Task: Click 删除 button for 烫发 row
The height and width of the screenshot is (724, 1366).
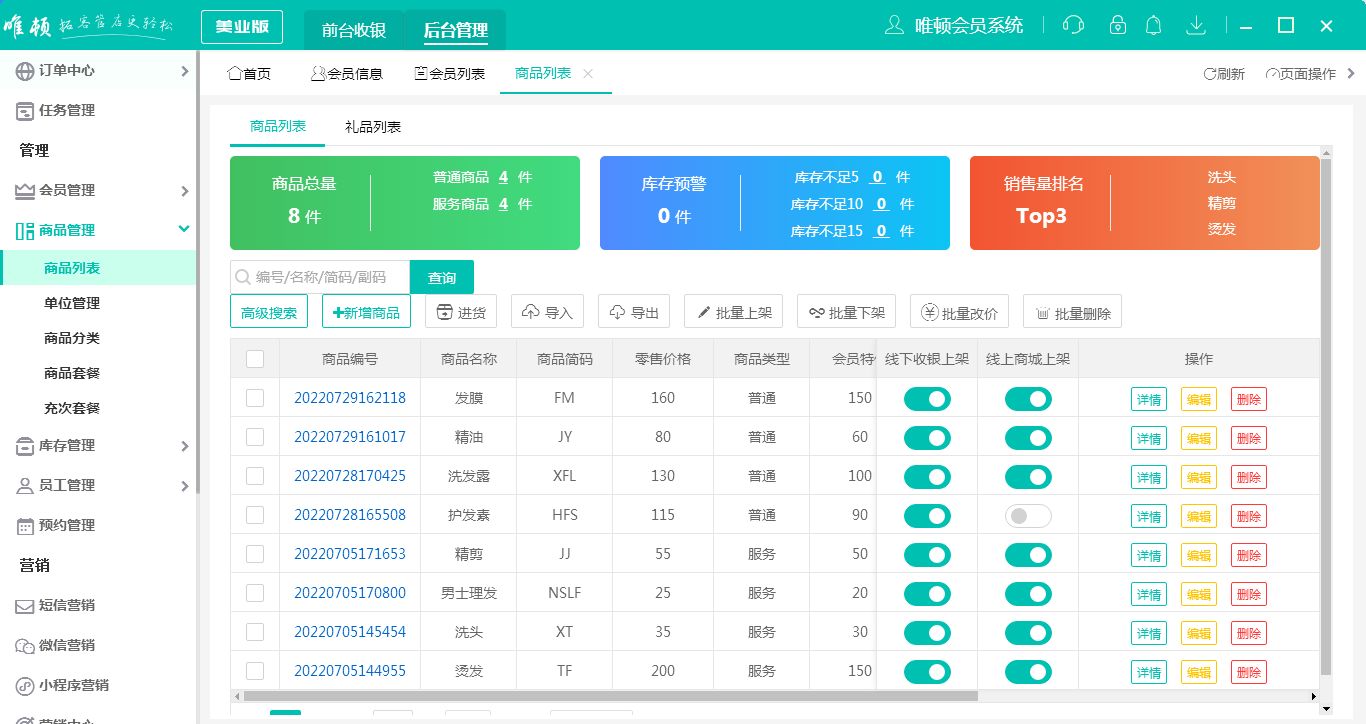Action: [1249, 672]
